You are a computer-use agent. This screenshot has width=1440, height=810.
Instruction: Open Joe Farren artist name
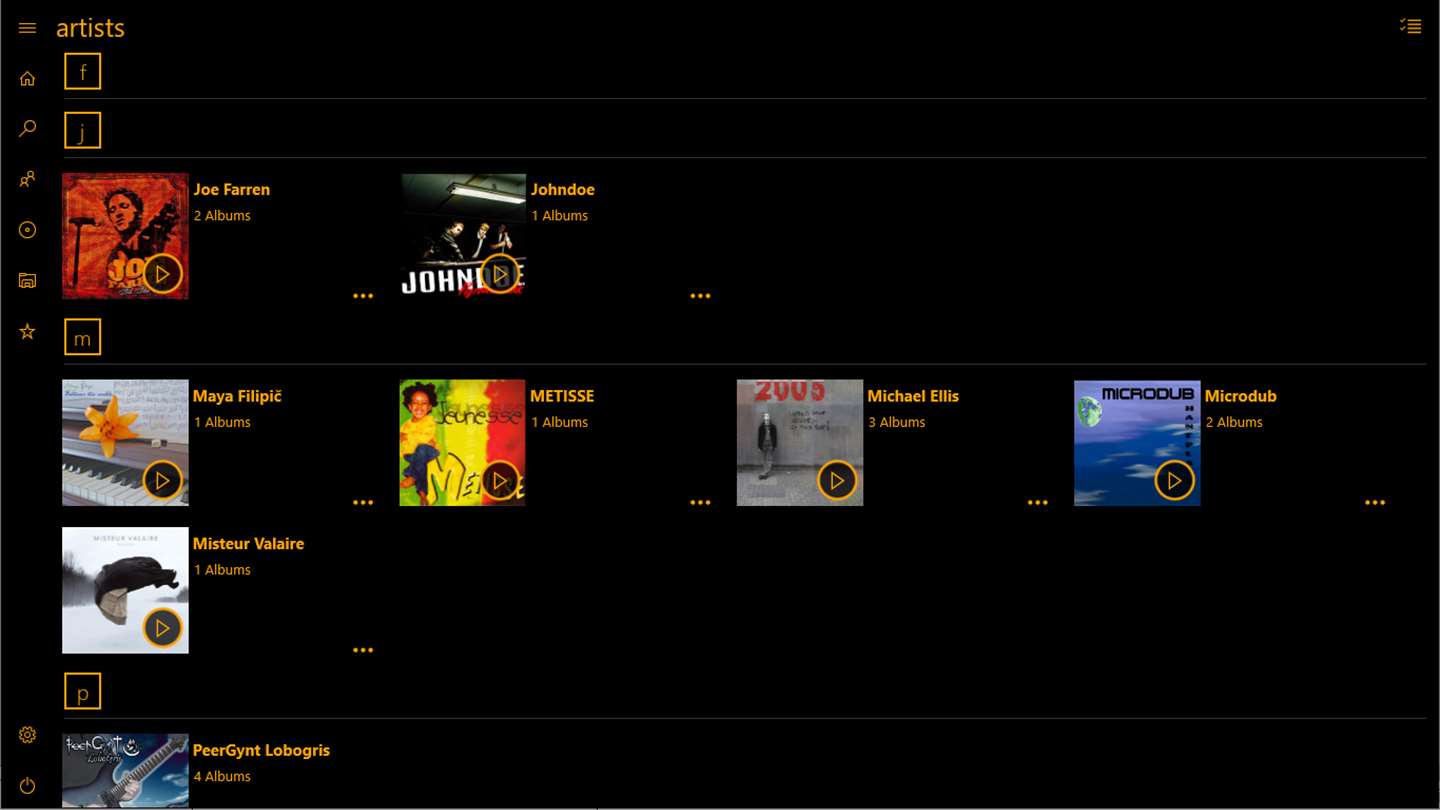tap(232, 189)
